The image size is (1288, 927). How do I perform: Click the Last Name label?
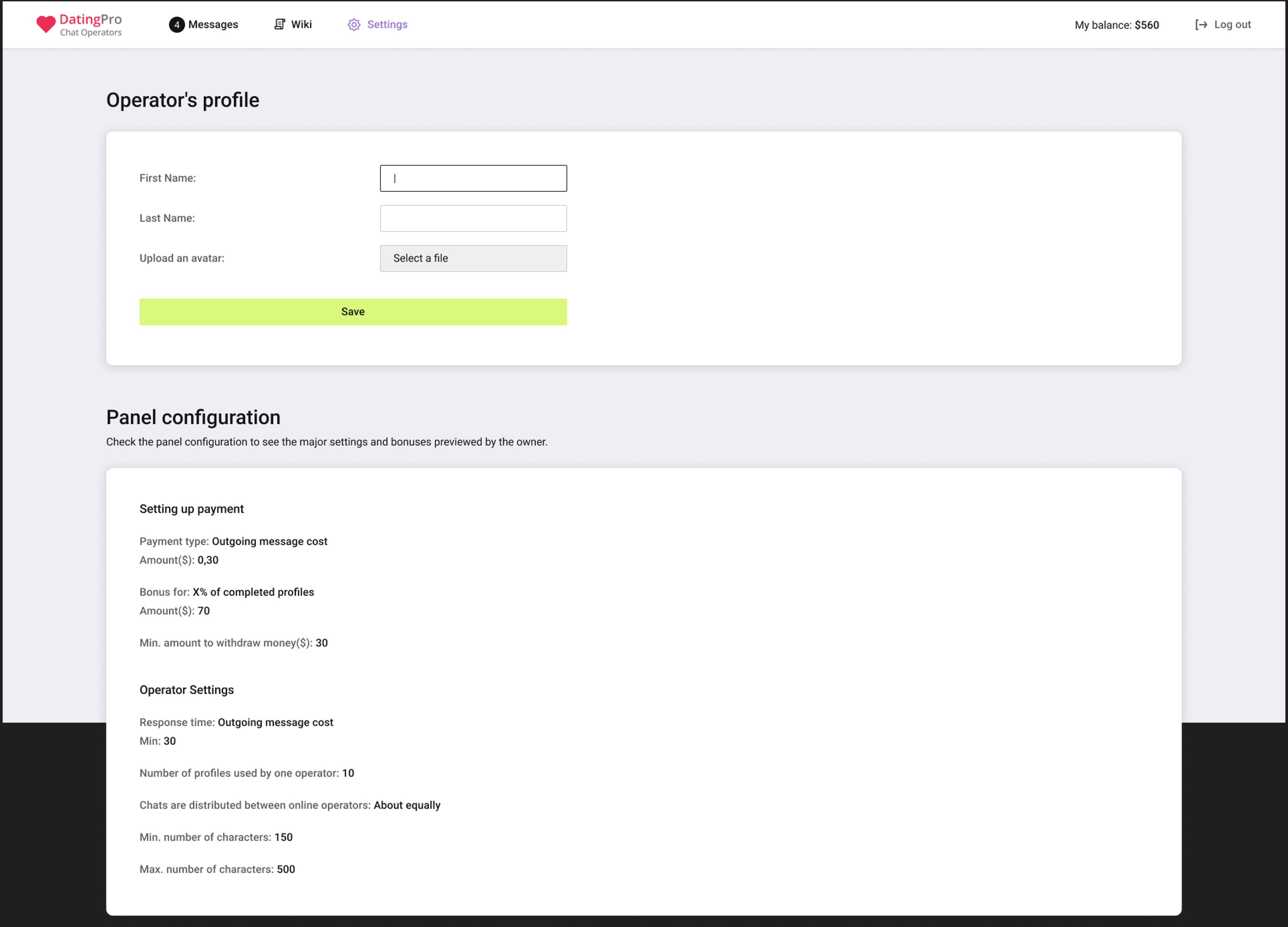[168, 218]
